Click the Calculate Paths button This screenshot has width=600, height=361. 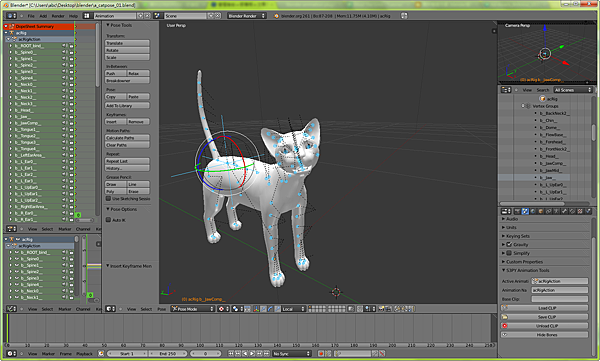click(127, 137)
